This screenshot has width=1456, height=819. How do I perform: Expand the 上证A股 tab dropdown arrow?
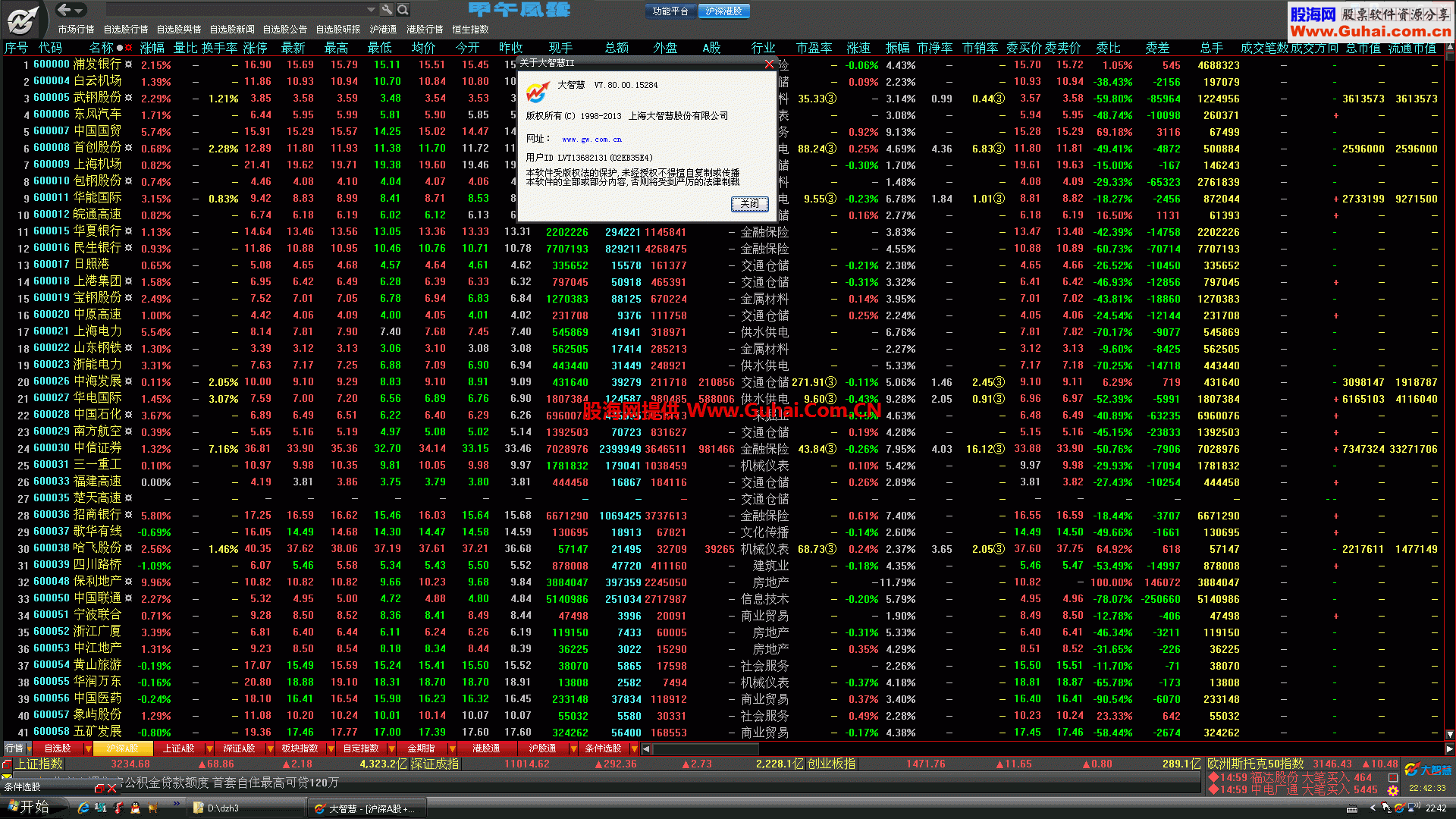click(x=209, y=749)
